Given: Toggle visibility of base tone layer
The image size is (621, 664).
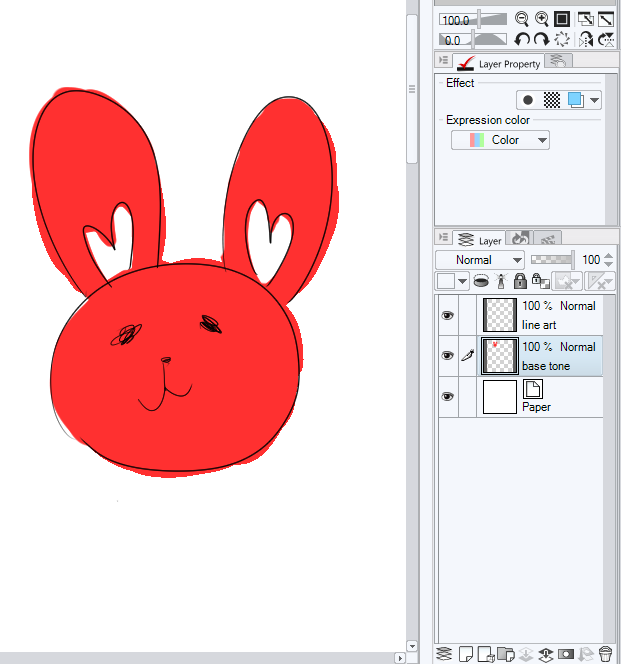Looking at the screenshot, I should point(447,356).
